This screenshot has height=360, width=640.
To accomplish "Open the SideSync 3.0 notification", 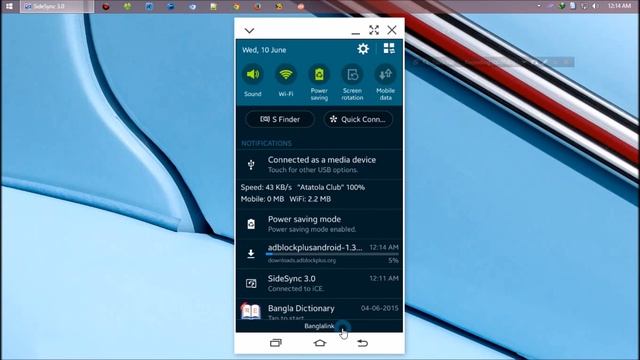I will [319, 283].
